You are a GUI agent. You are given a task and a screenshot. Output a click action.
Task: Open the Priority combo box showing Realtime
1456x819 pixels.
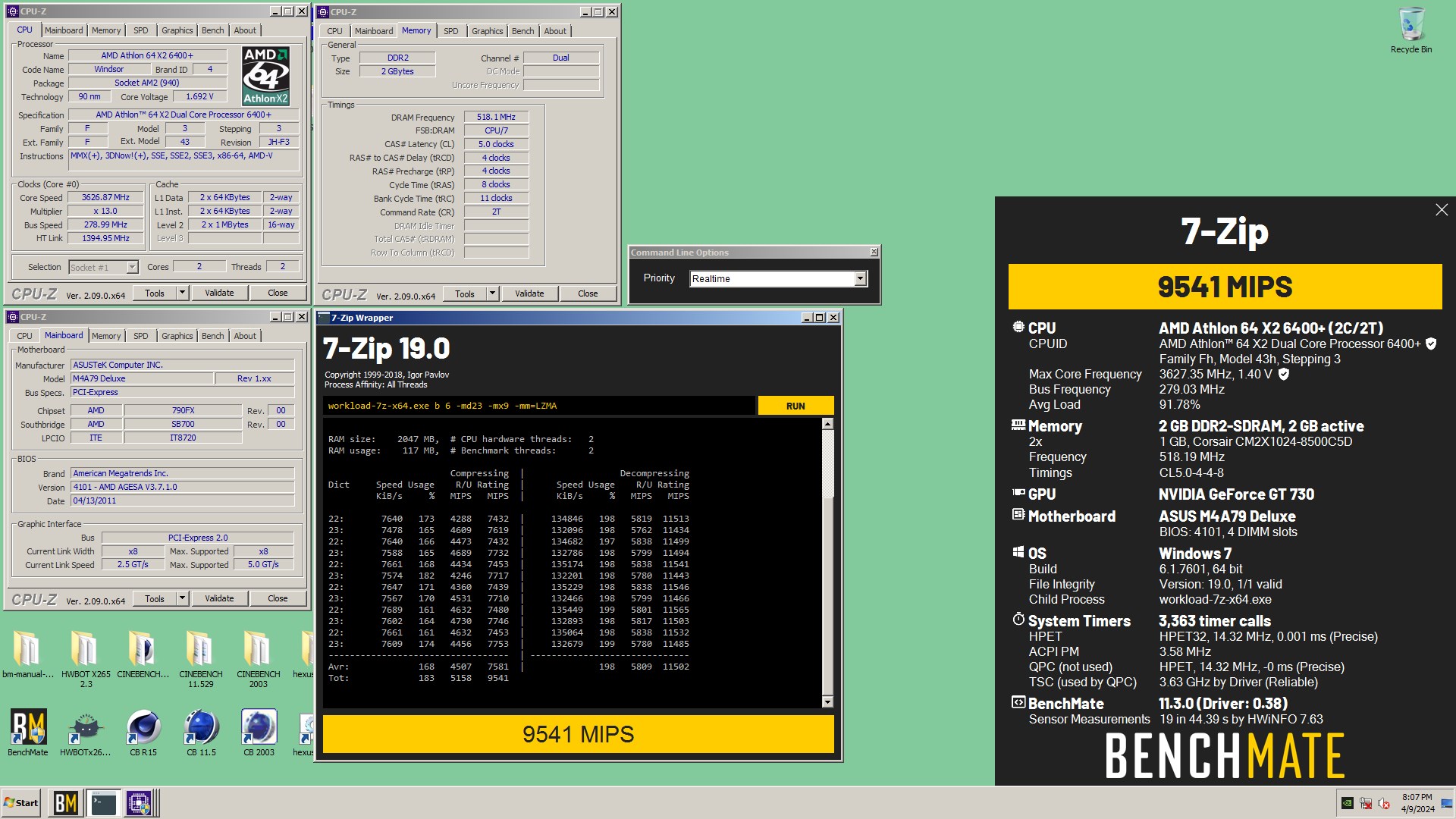[x=778, y=278]
